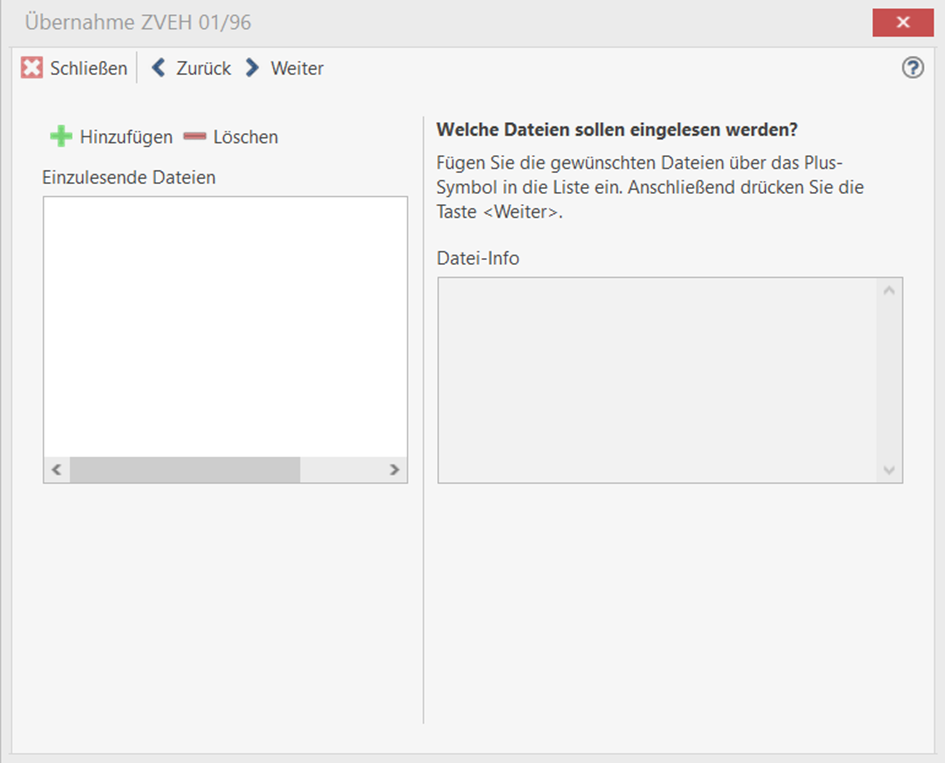
Task: Go back using the Zurück label
Action: pos(203,68)
